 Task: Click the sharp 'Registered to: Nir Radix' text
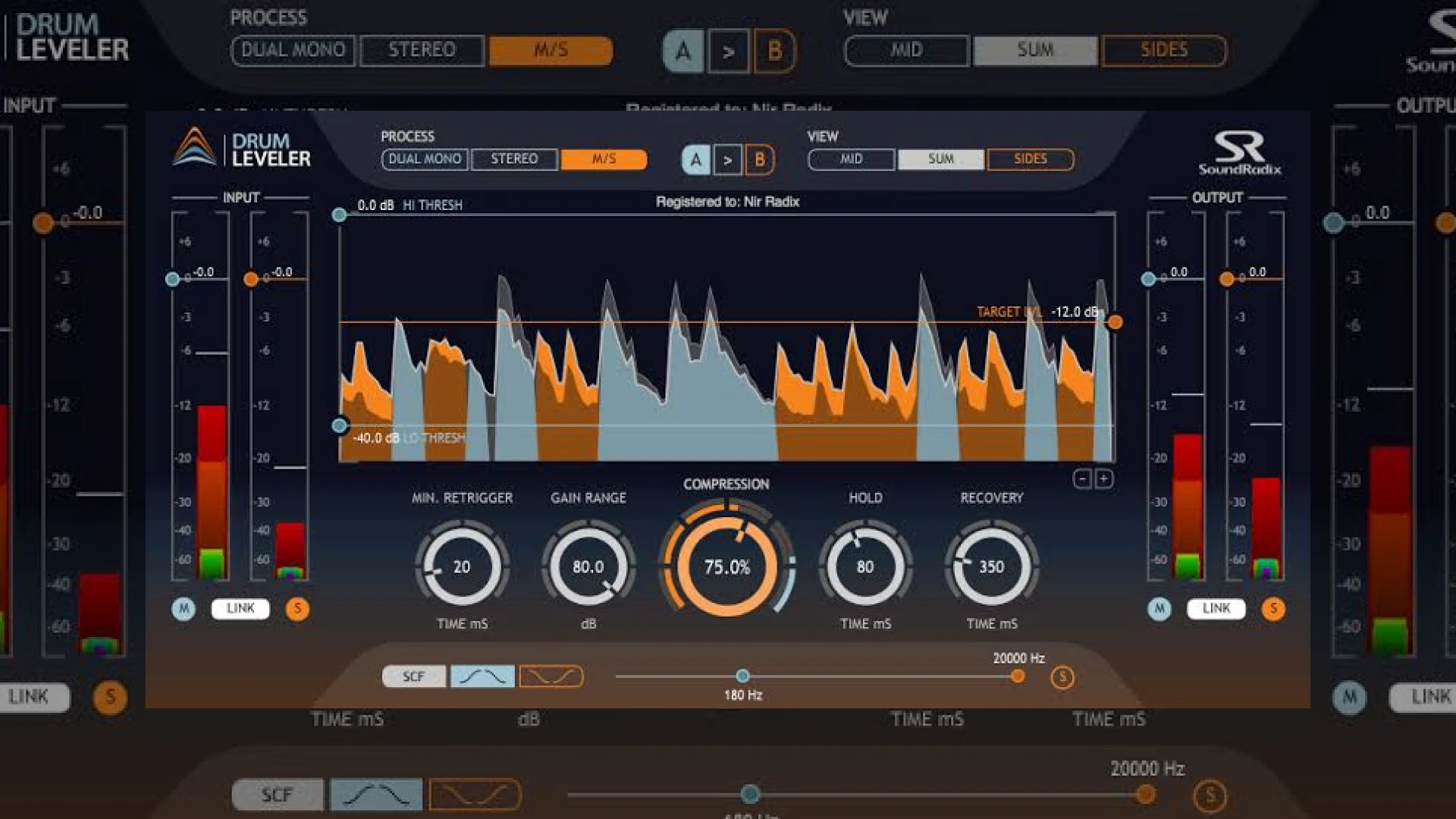(x=727, y=202)
